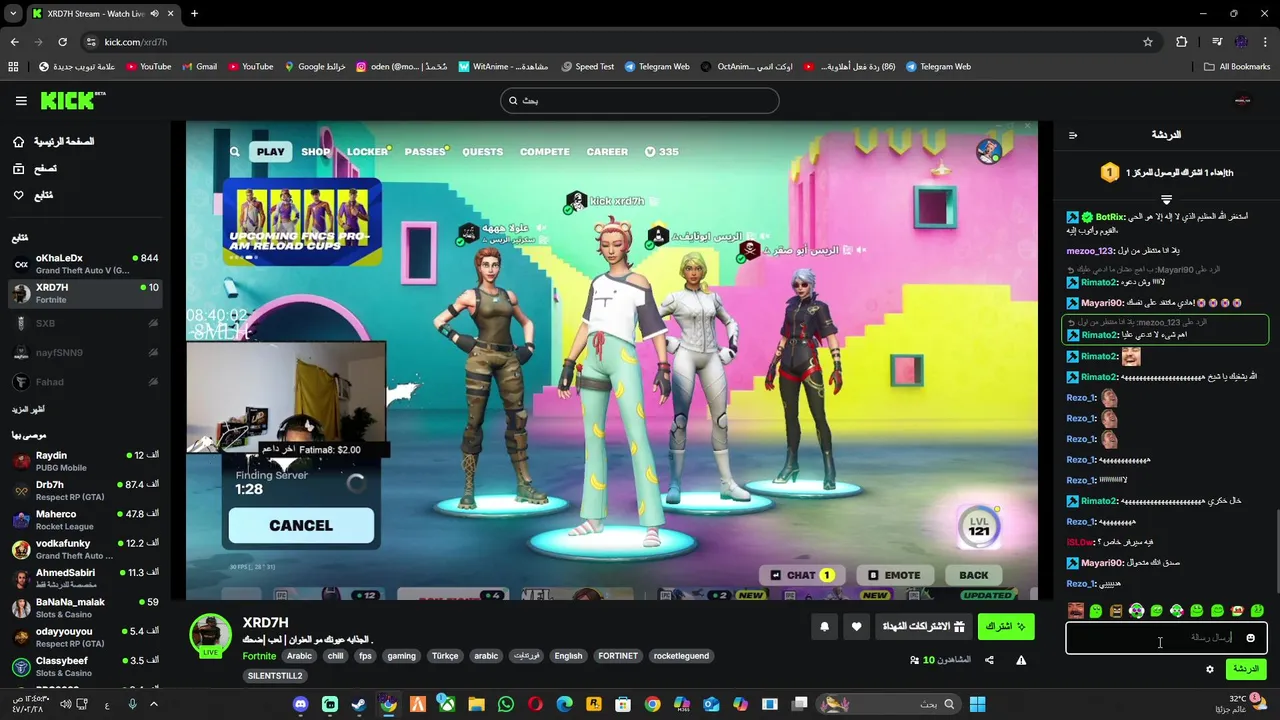Open AhmedSabiri channel in the sidebar
Image resolution: width=1280 pixels, height=720 pixels.
tap(85, 578)
